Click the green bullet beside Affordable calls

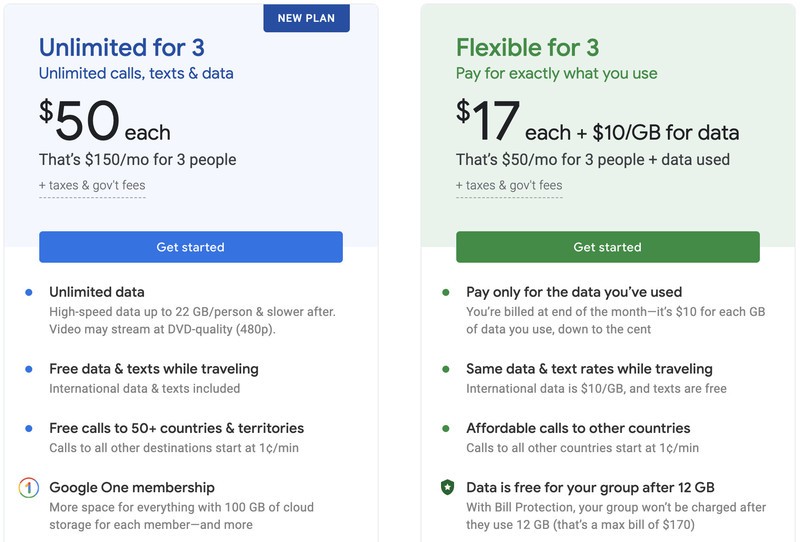pos(446,429)
